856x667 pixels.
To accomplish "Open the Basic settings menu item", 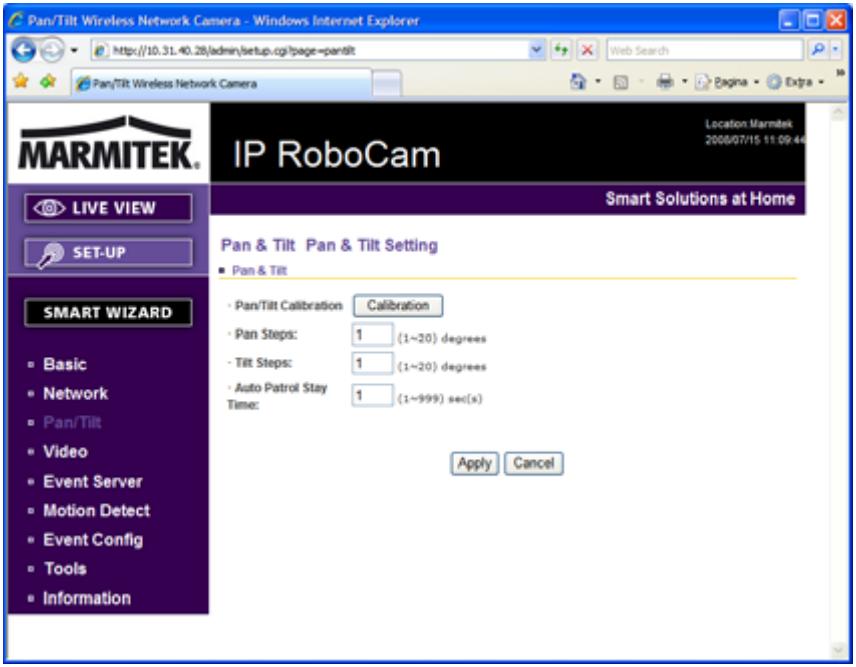I will pos(64,364).
